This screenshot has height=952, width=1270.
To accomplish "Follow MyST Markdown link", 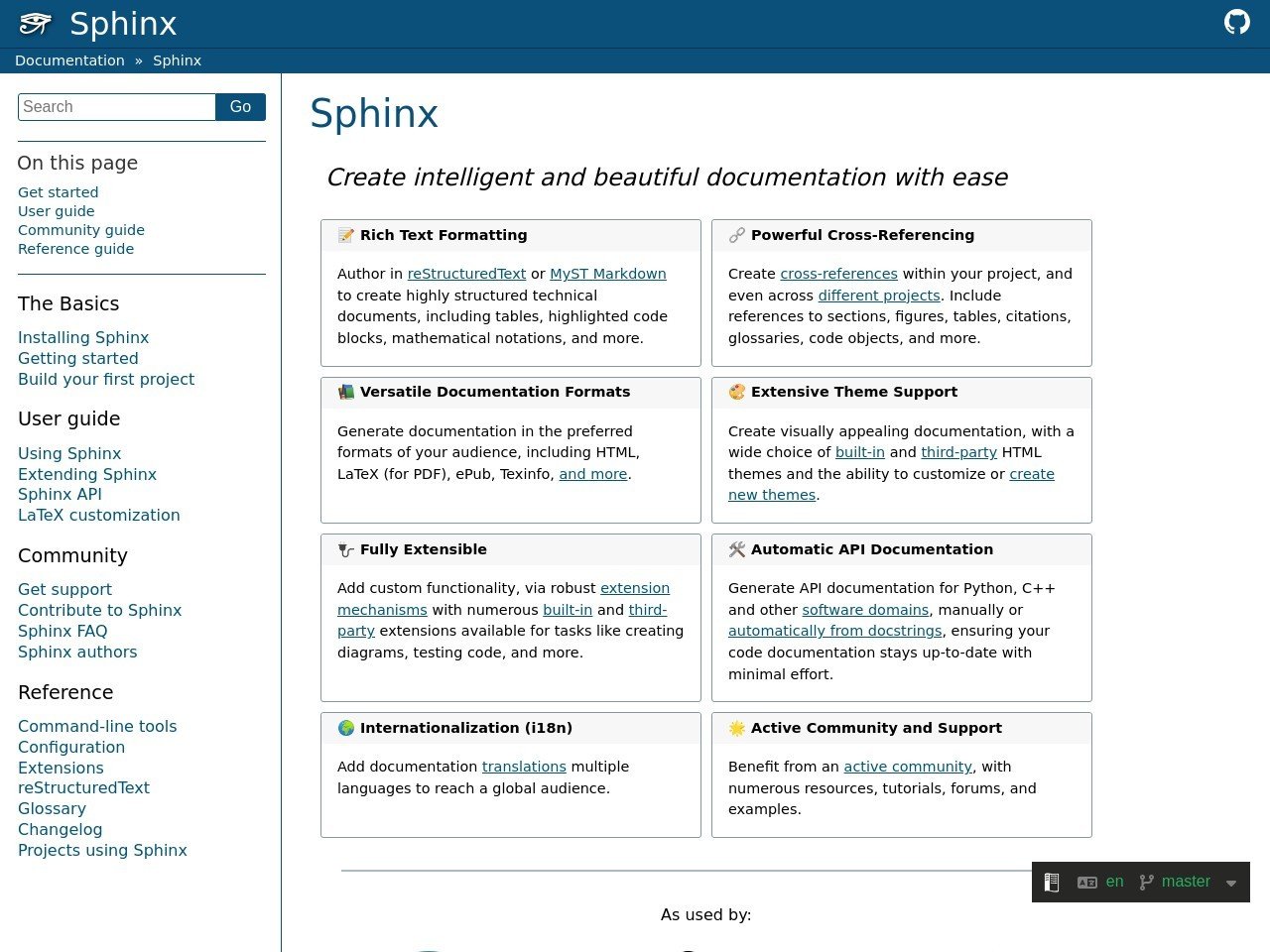I will [x=608, y=274].
